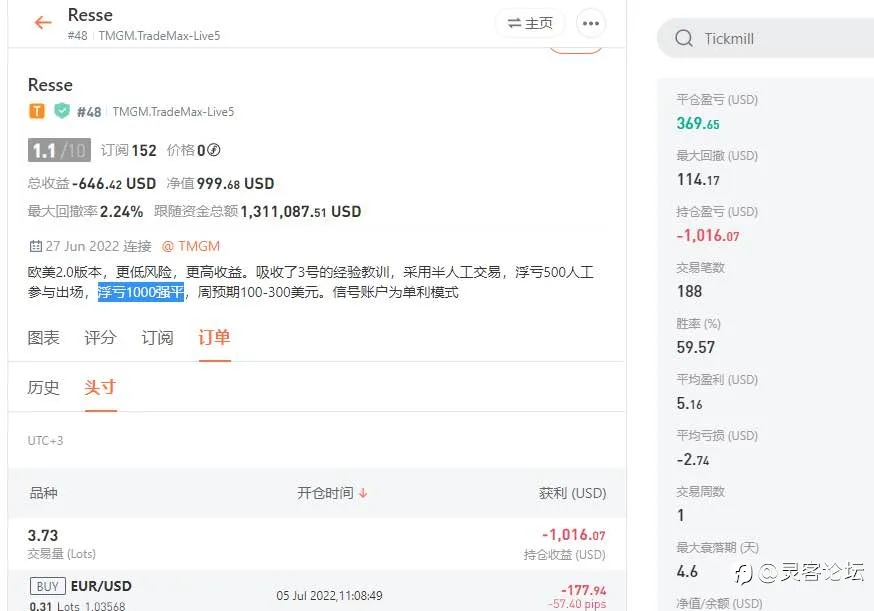Click the 05 Jul 2022,11:08:49 open time

point(329,595)
